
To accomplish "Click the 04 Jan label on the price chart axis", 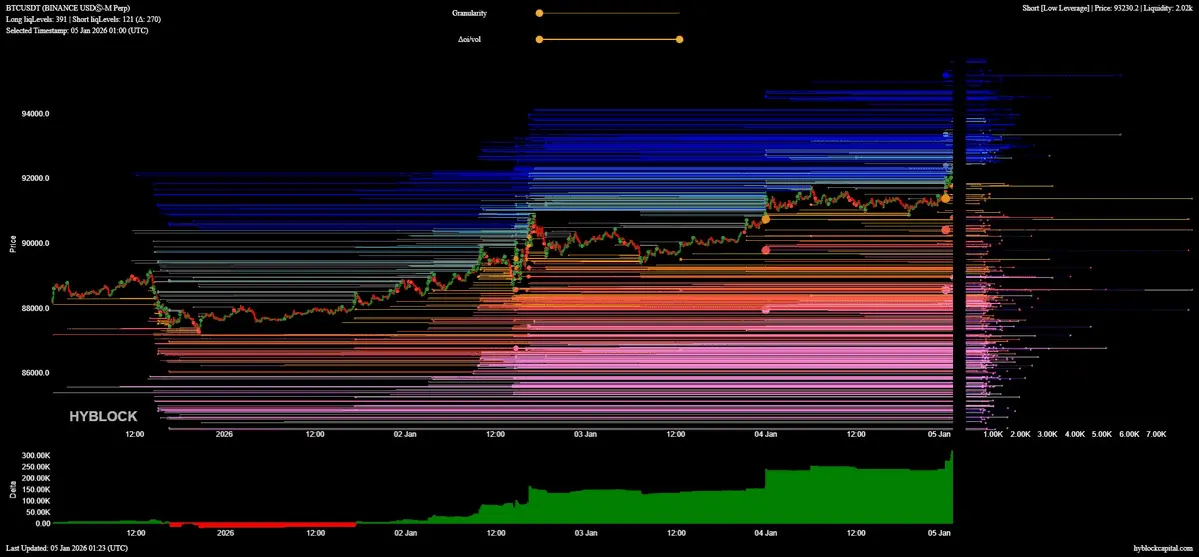I will pyautogui.click(x=765, y=434).
